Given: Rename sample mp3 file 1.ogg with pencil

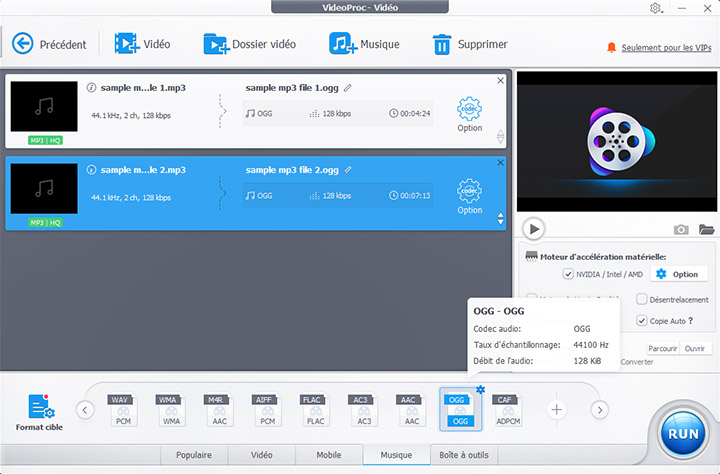Looking at the screenshot, I should tap(348, 88).
